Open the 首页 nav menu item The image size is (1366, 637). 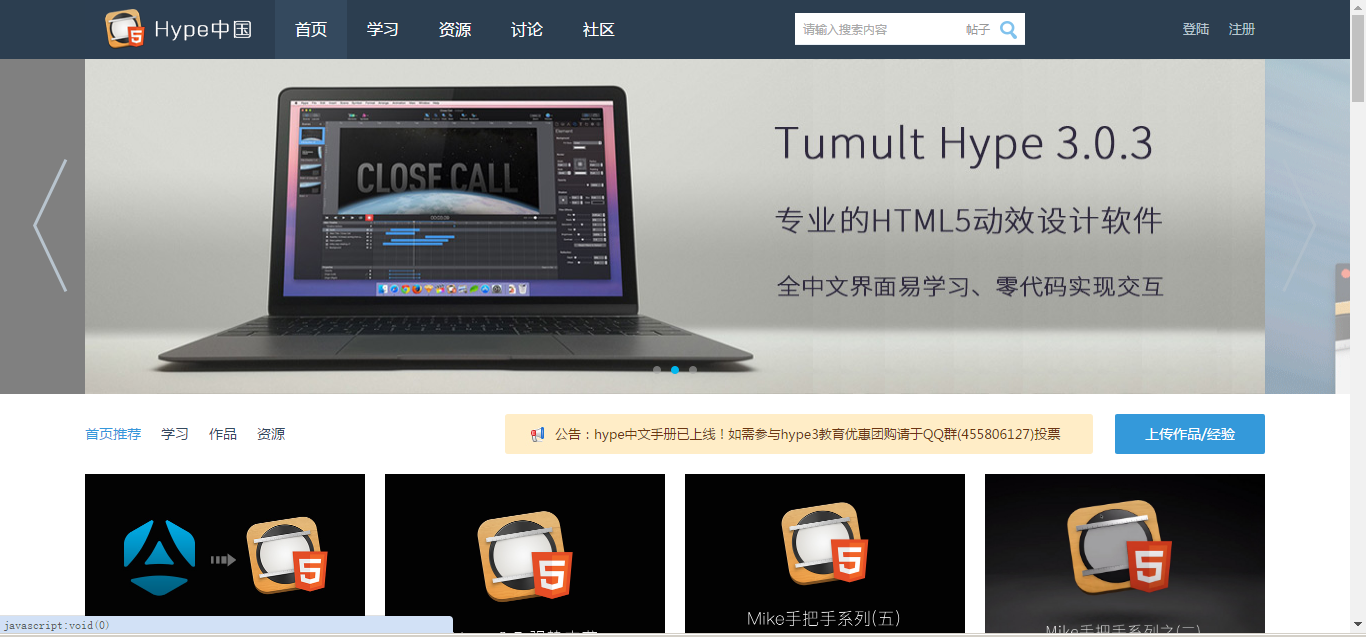[x=311, y=29]
